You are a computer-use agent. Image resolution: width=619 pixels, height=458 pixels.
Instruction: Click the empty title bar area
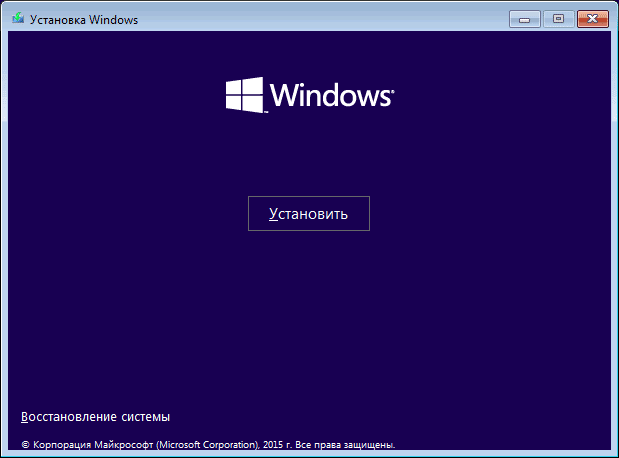tap(320, 18)
